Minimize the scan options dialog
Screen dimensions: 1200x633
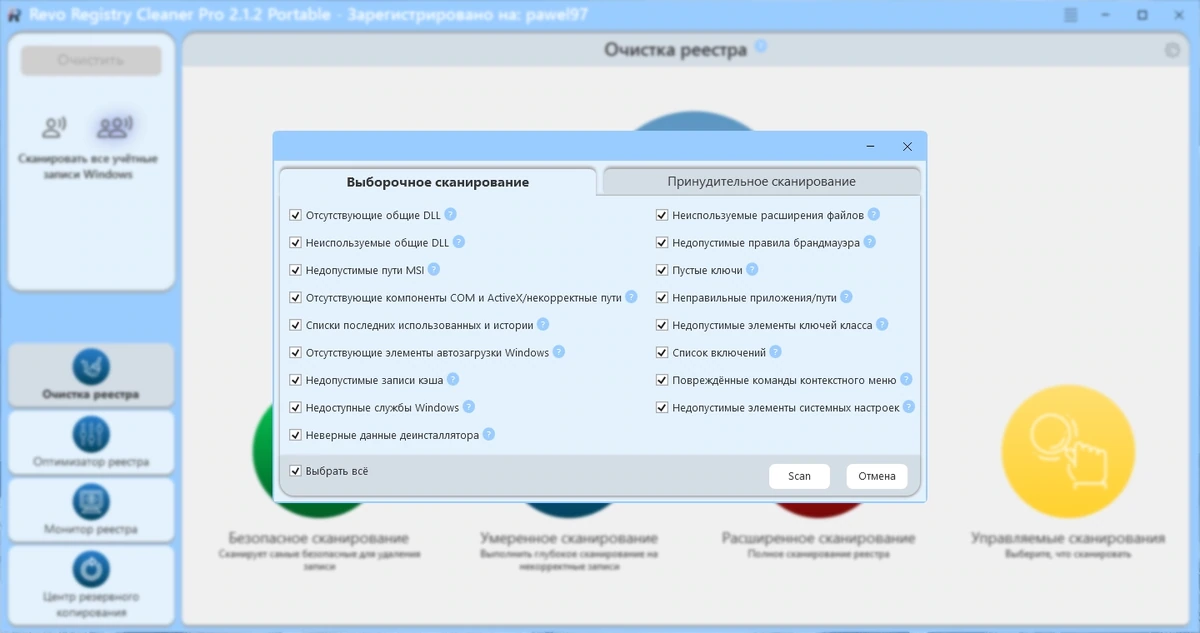872,146
